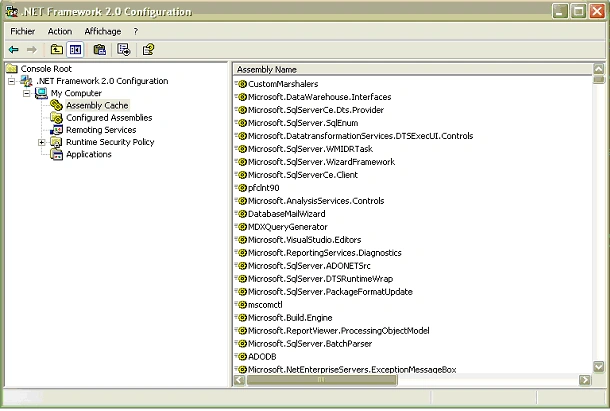Collapse the My Computer node
Screen dimensions: 610x411
[26, 93]
